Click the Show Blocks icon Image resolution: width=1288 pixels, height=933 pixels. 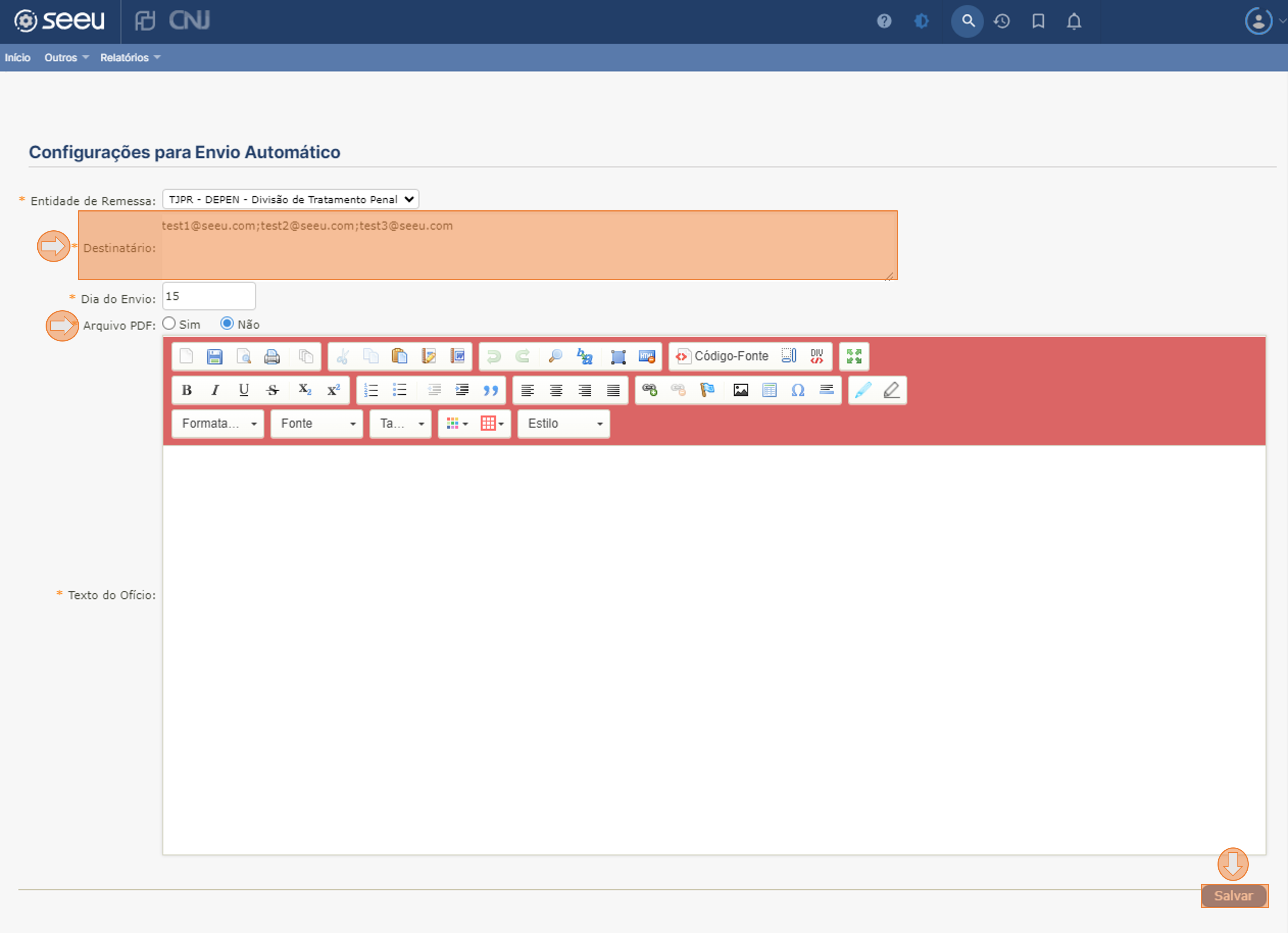tap(789, 356)
